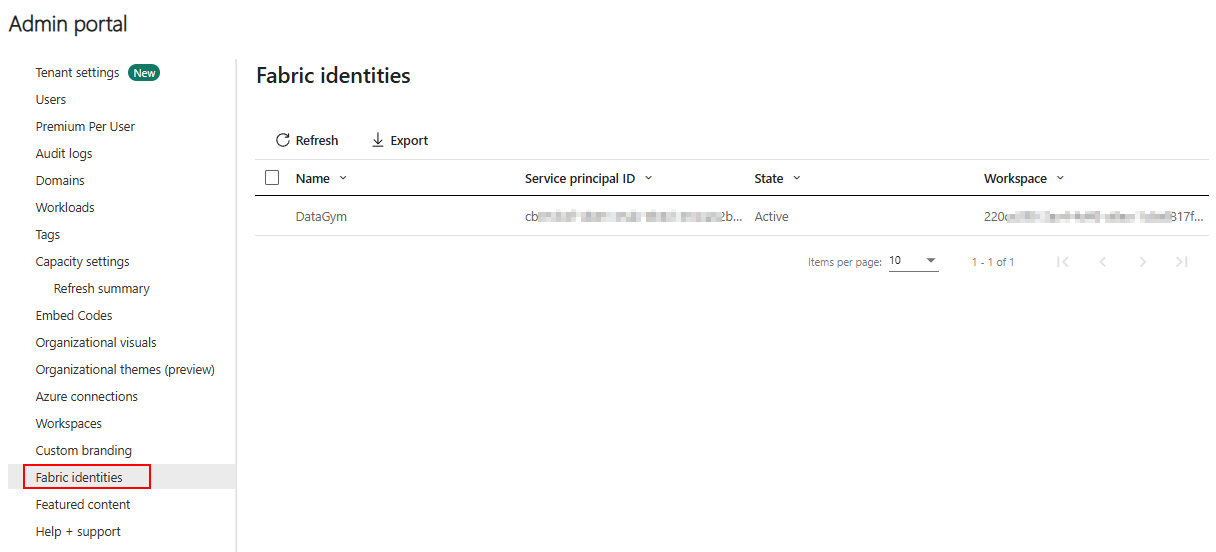Go to last page pagination icon
This screenshot has height=552, width=1216.
1182,262
